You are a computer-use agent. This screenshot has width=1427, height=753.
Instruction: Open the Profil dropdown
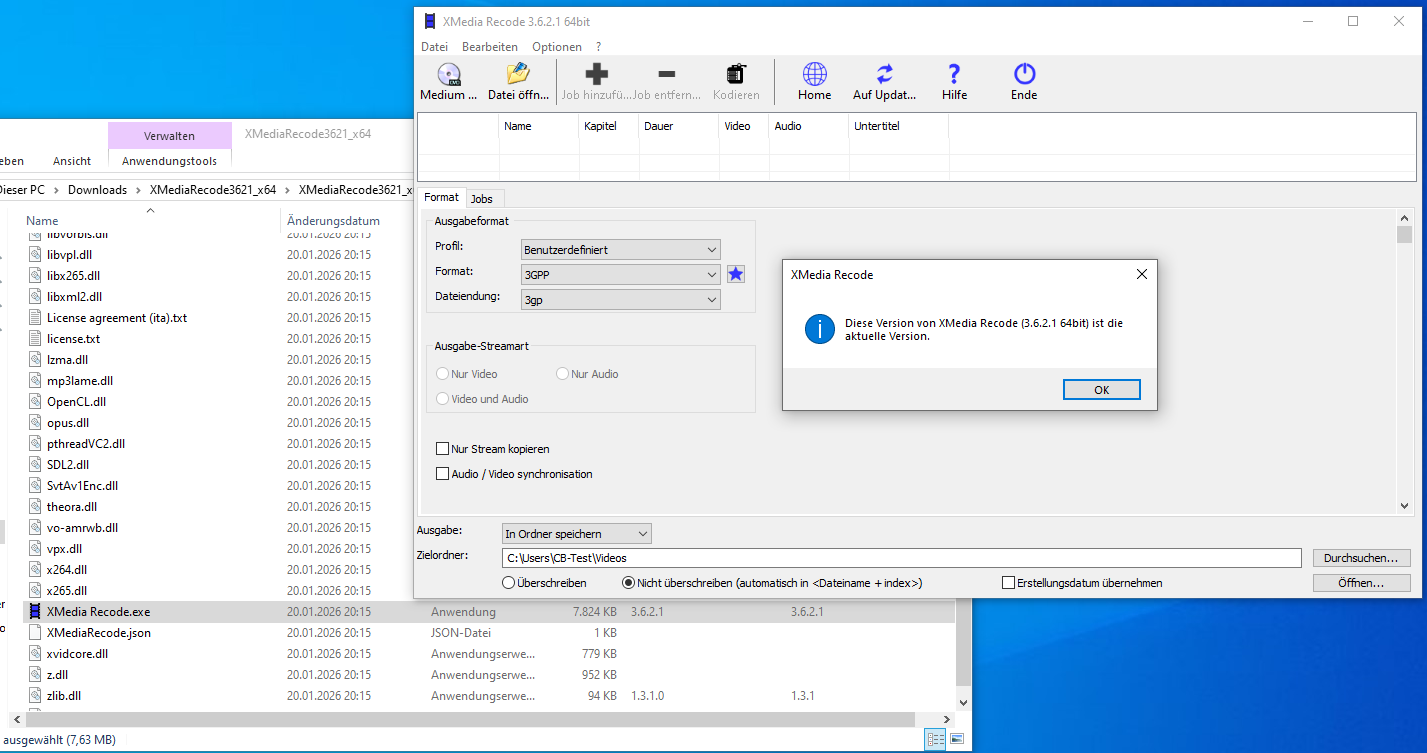[x=621, y=249]
